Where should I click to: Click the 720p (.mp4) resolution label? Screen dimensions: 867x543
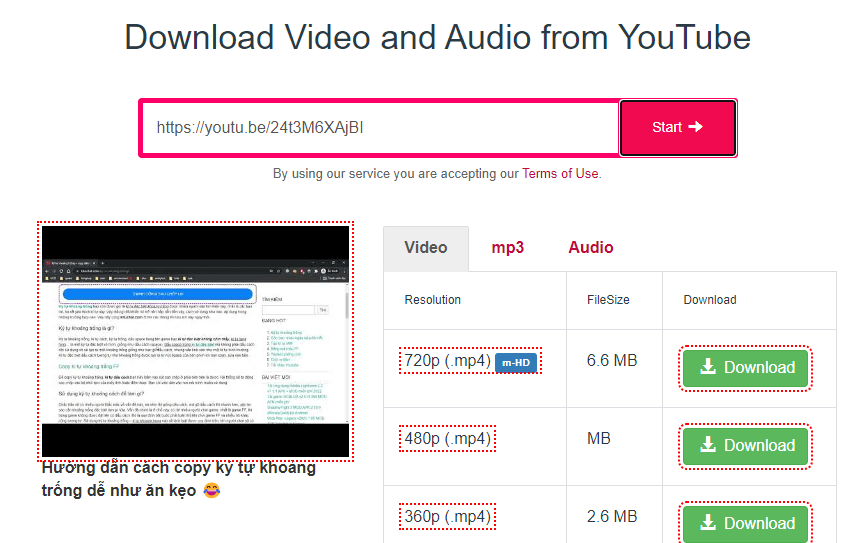(x=447, y=360)
